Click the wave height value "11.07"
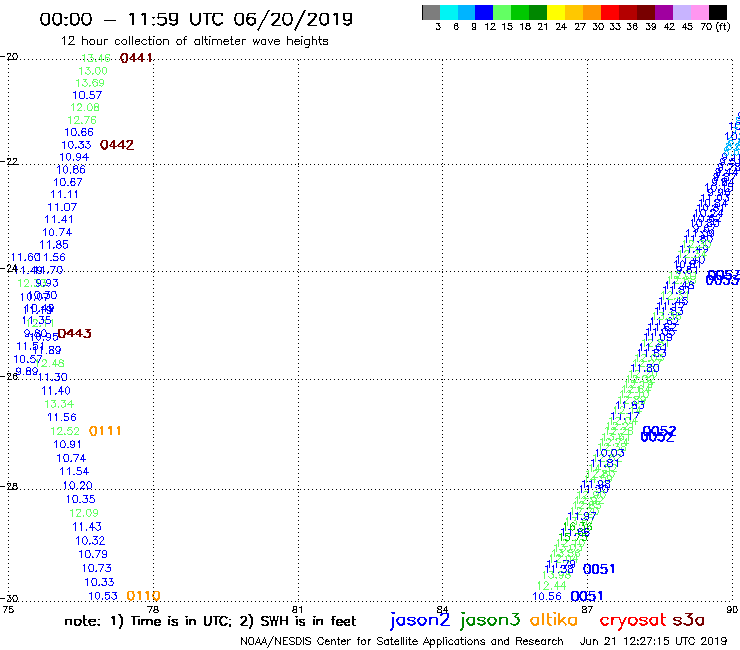 pos(62,207)
